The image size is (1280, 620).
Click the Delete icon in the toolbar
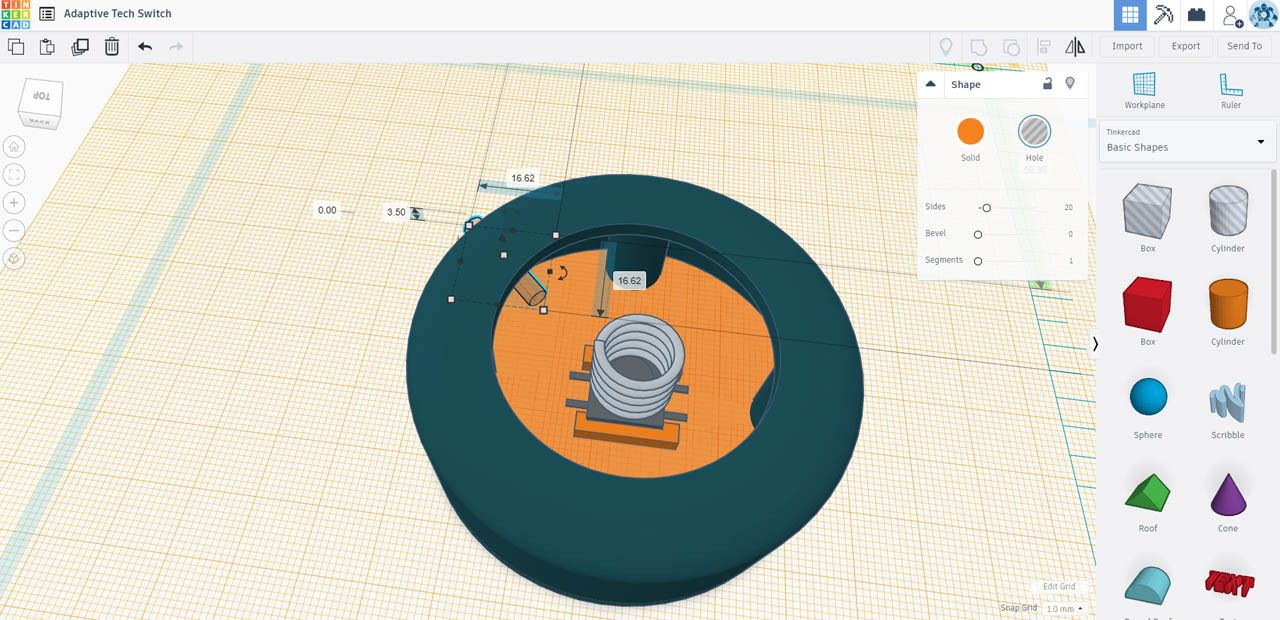point(111,46)
